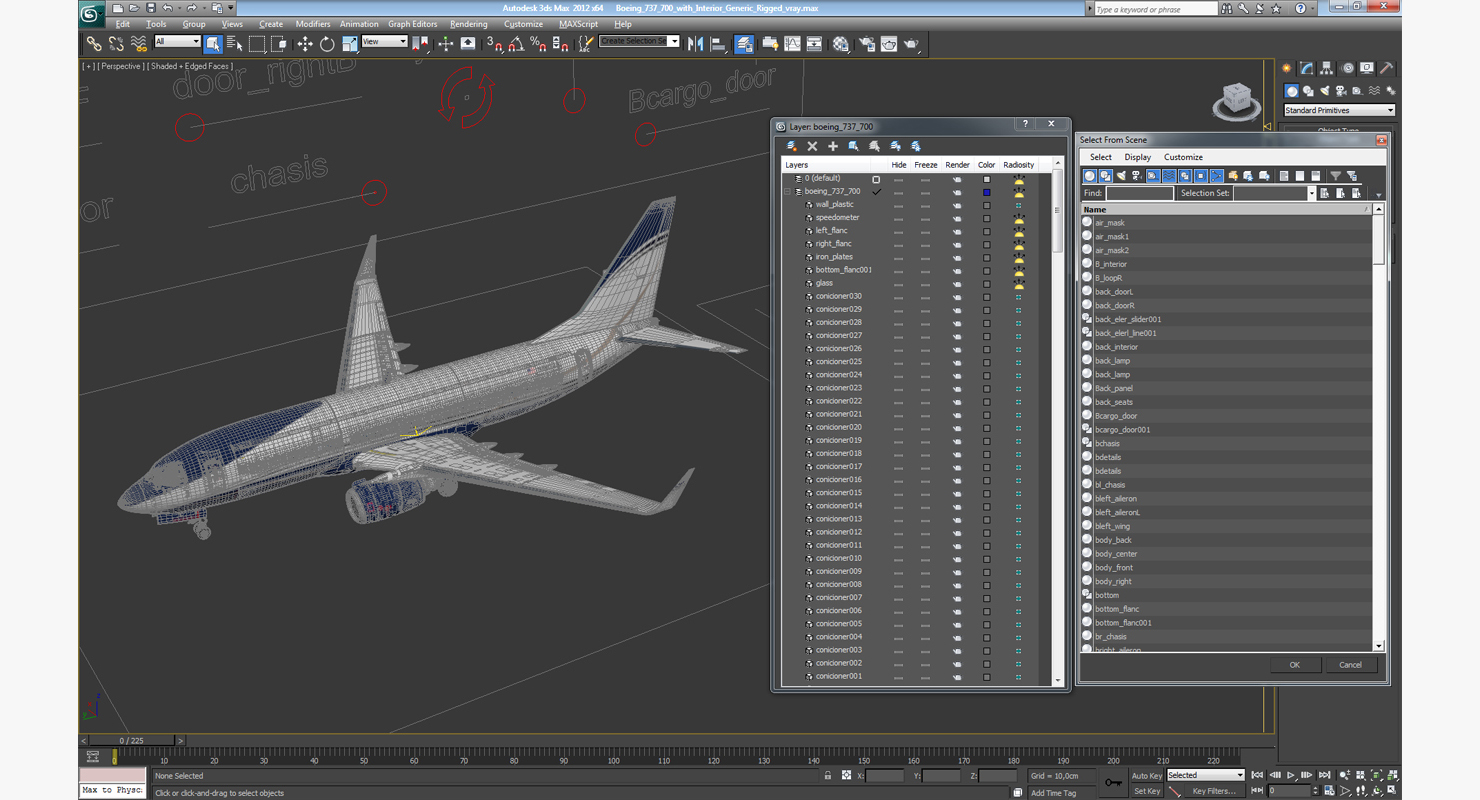Toggle Hide column for wall_plastic layer
The image size is (1480, 800).
[898, 204]
